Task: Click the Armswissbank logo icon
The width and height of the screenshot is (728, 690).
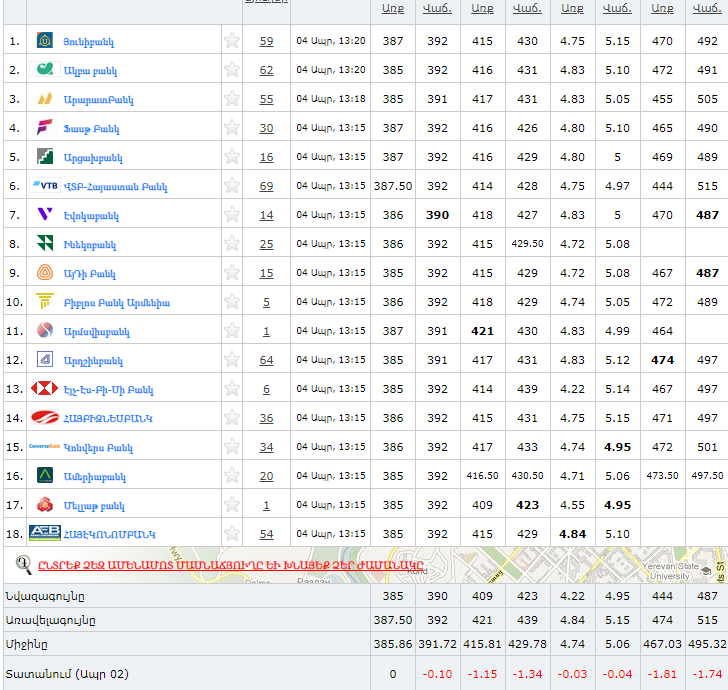Action: tap(45, 330)
